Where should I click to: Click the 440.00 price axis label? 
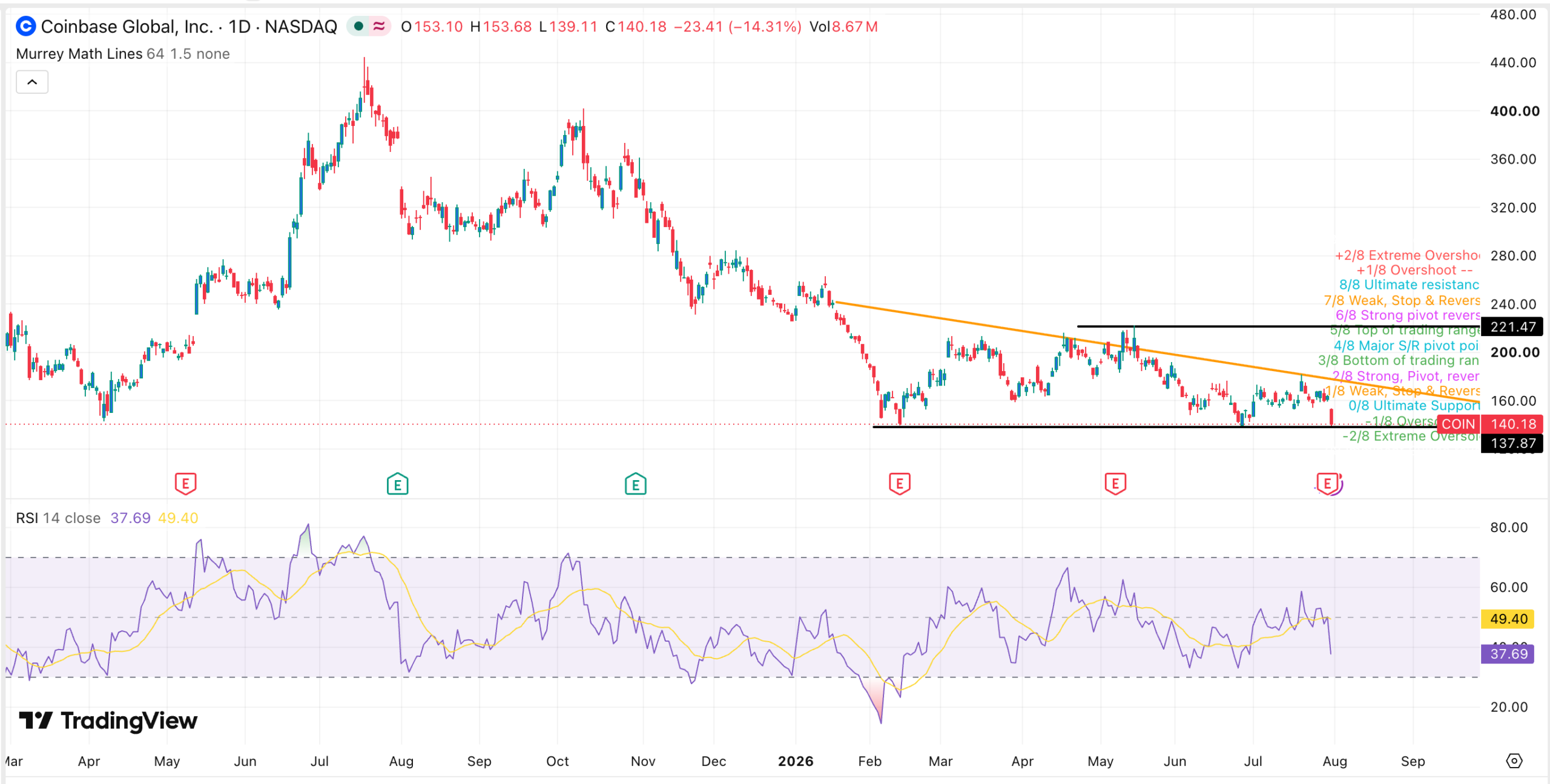[x=1513, y=62]
